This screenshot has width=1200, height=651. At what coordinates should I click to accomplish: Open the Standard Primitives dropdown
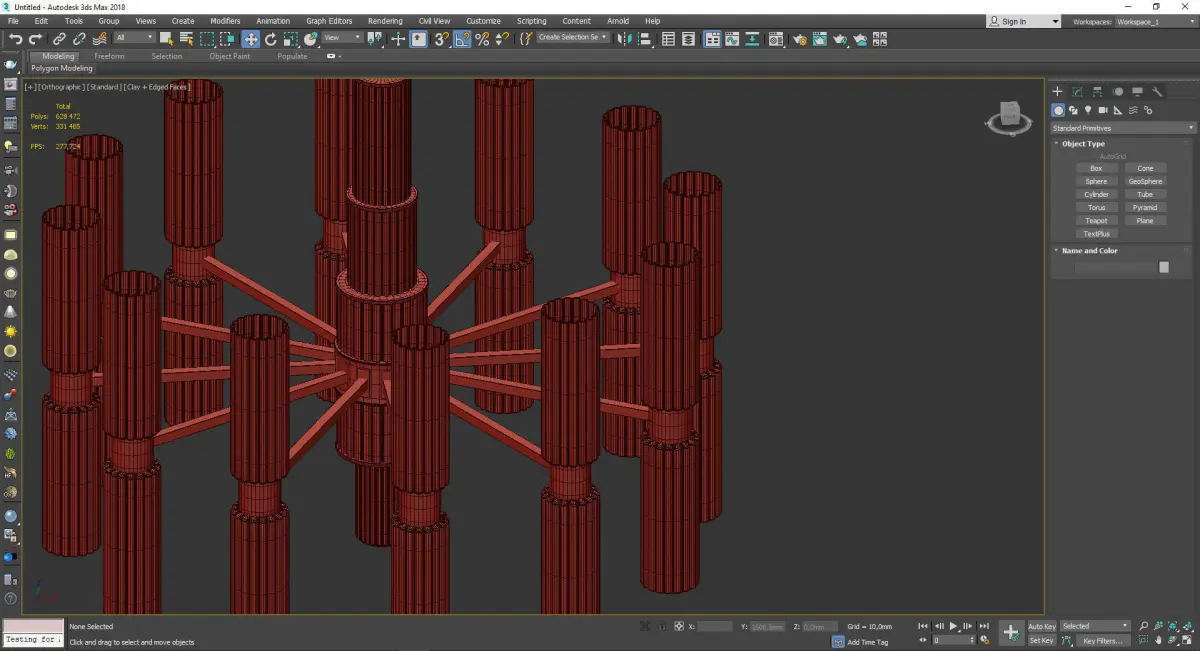coord(1122,128)
